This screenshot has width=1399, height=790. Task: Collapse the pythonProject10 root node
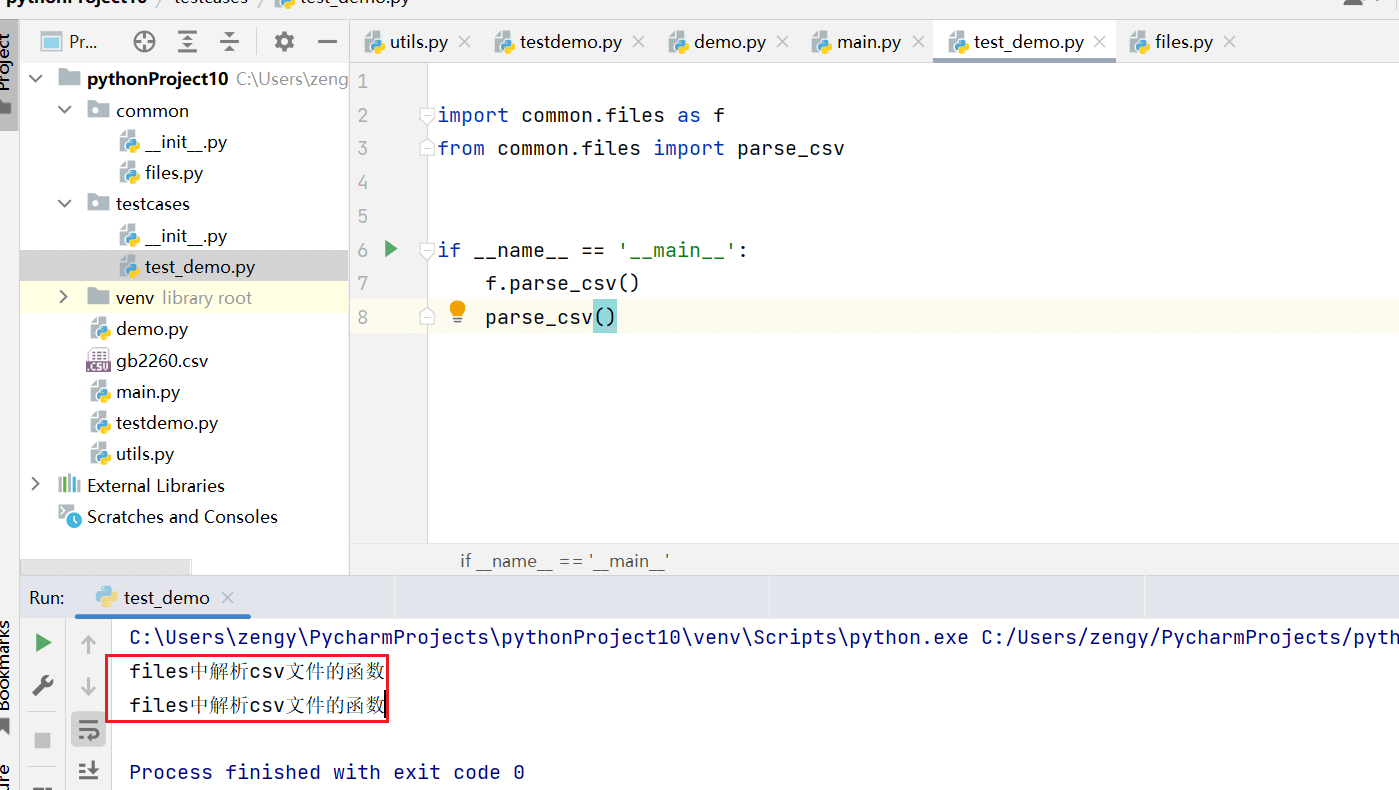coord(37,78)
